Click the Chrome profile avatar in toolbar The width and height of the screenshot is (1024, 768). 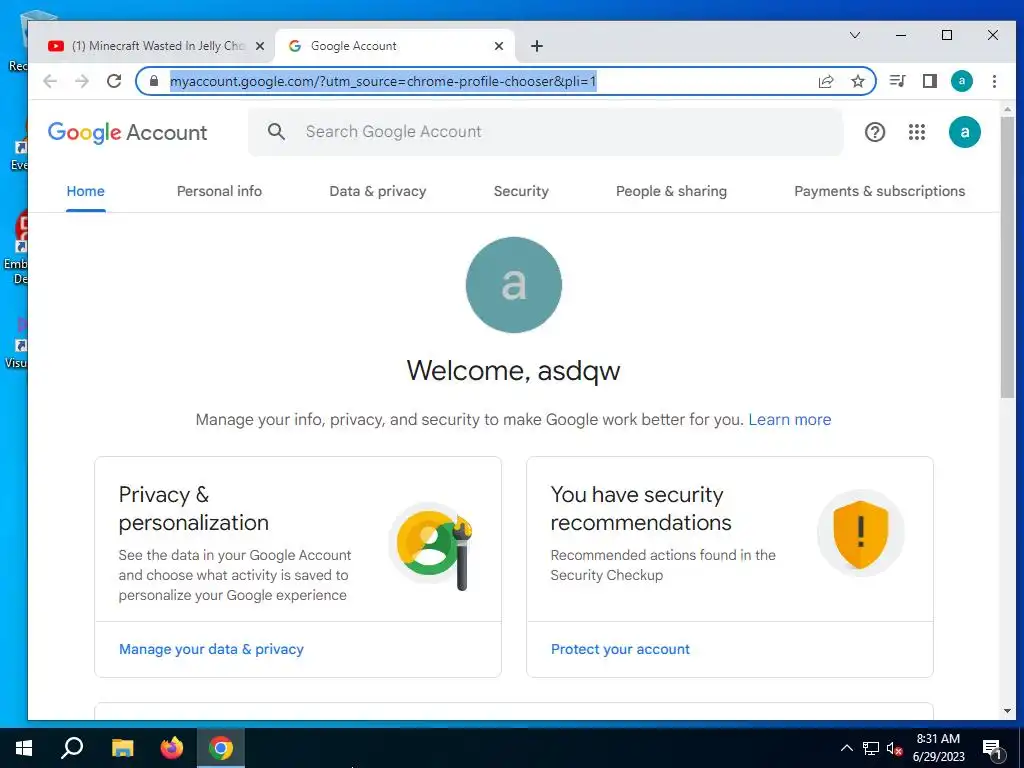tap(961, 81)
